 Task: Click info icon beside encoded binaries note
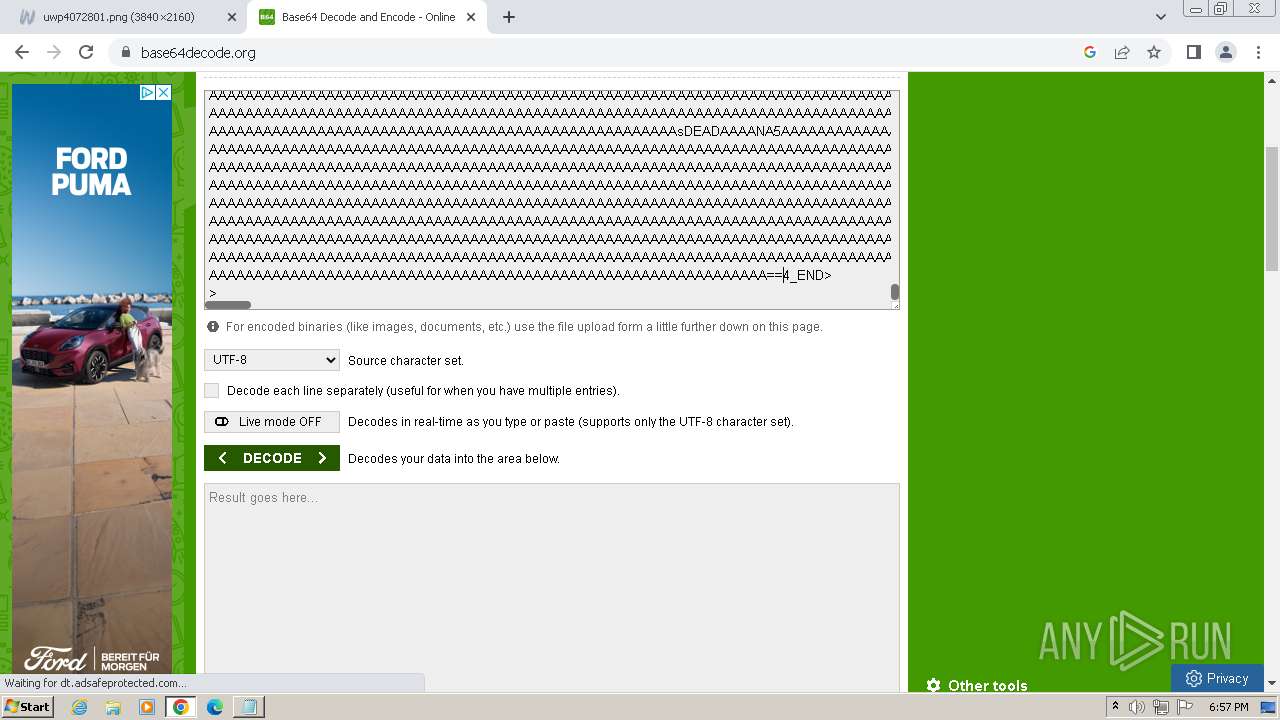tap(213, 327)
